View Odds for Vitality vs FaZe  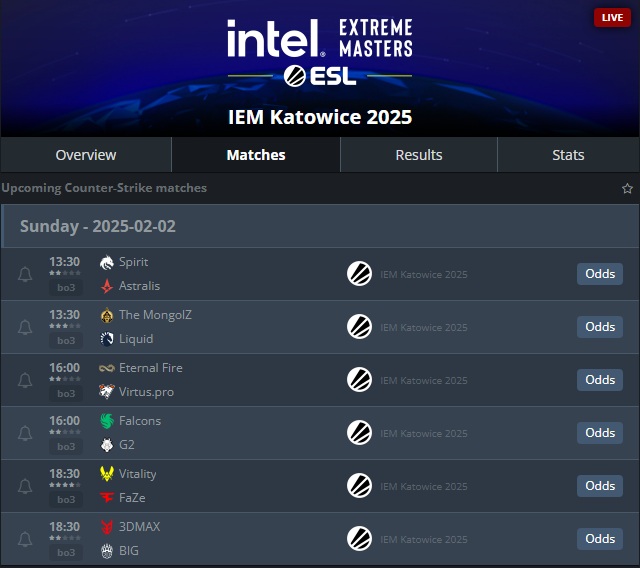600,486
